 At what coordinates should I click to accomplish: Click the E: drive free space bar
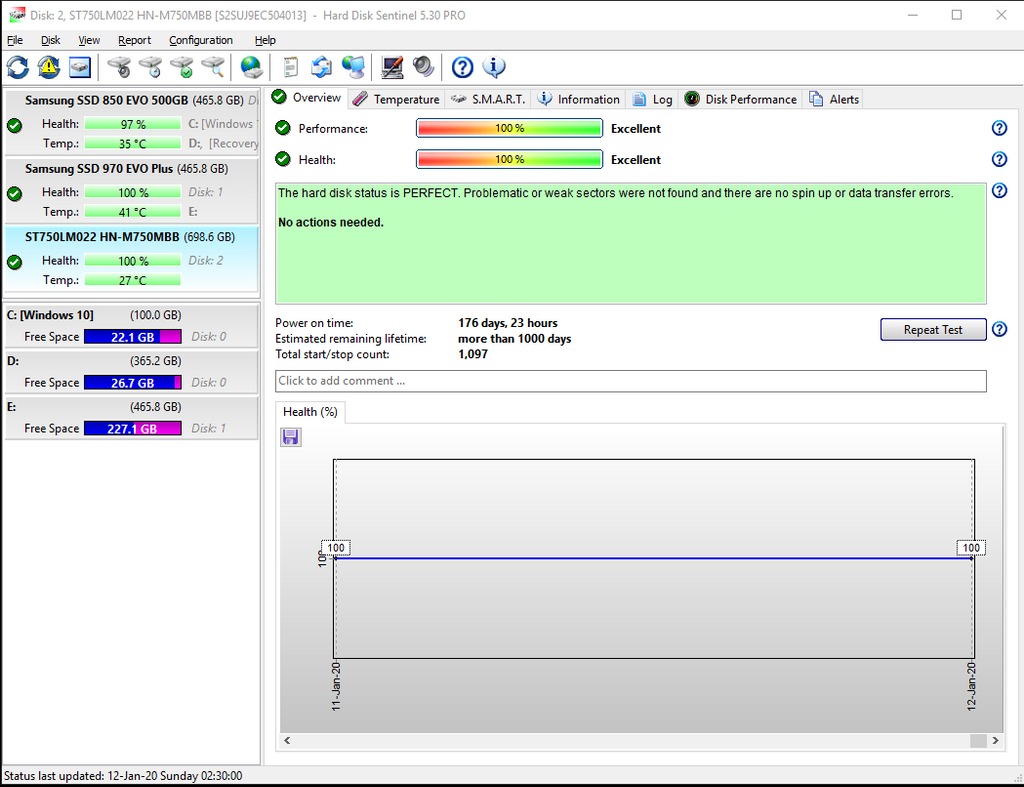132,428
